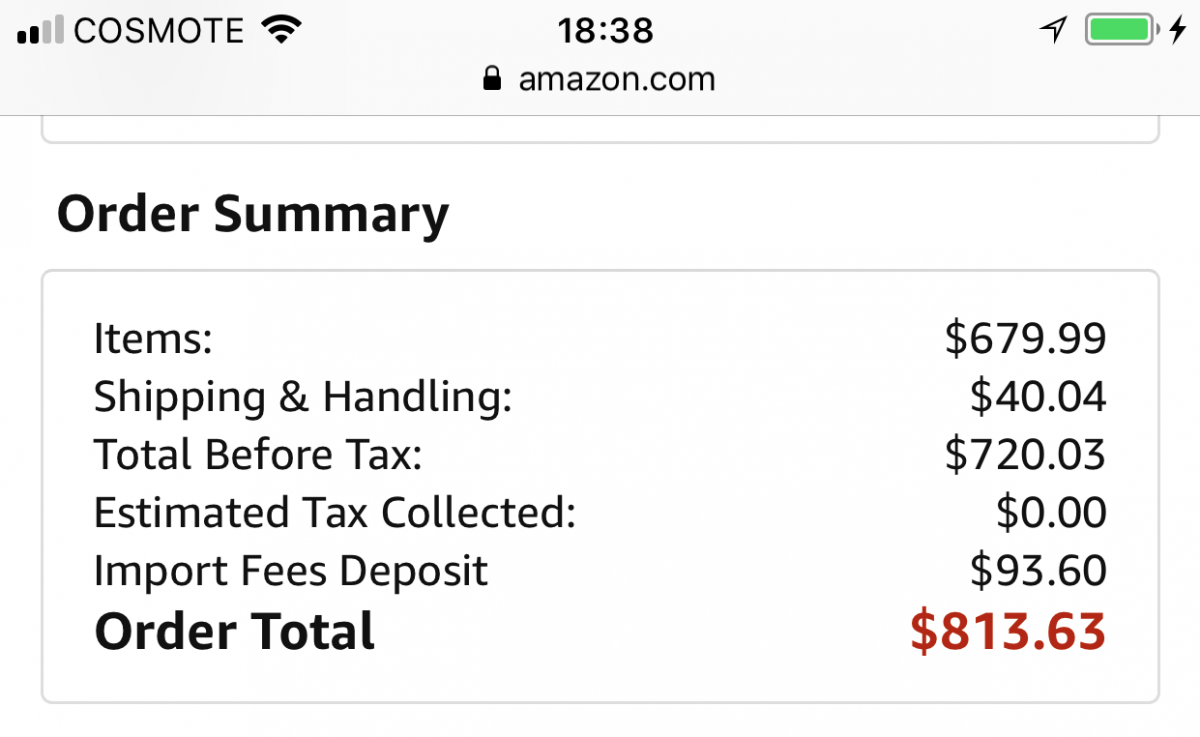1200x737 pixels.
Task: Tap the COSMOTE carrier label
Action: 159,31
